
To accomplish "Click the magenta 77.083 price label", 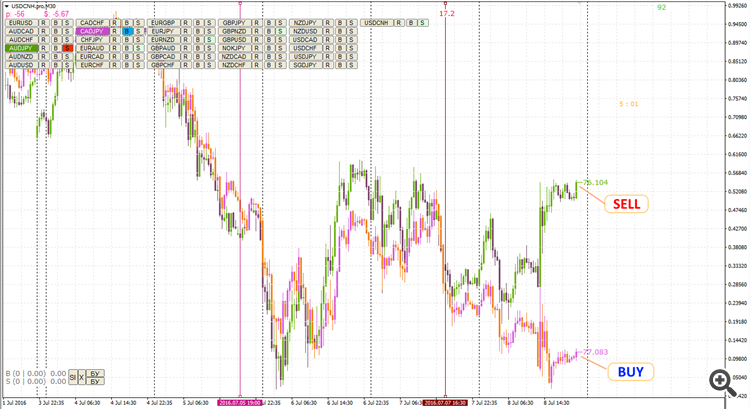I will pos(595,352).
